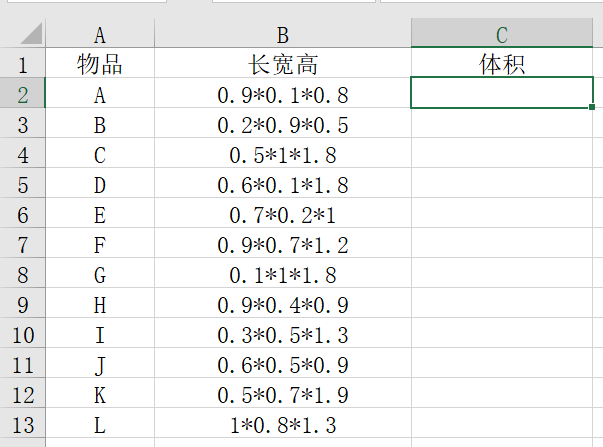Click item I cell in row 10
Image resolution: width=603 pixels, height=447 pixels.
100,333
